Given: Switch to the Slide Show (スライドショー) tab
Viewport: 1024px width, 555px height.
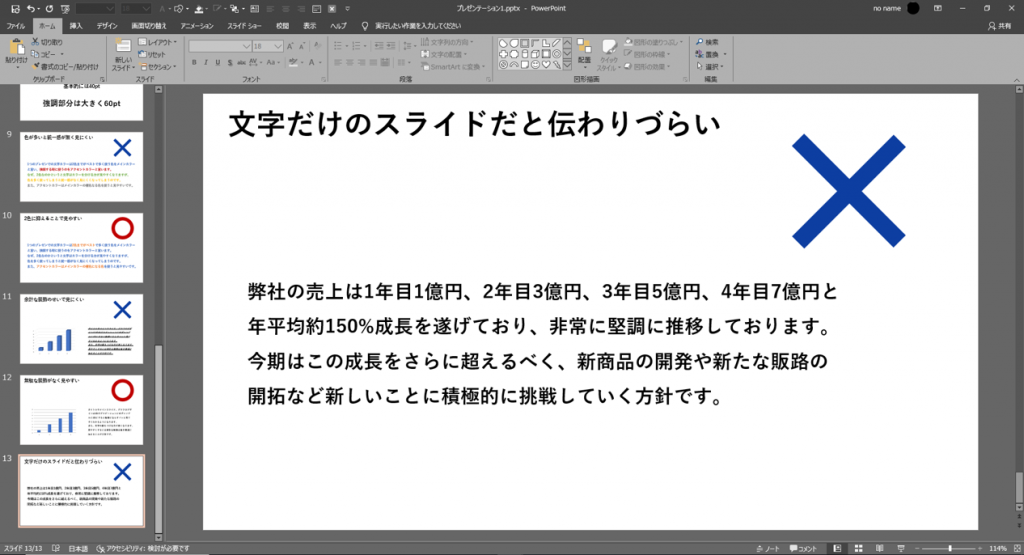Looking at the screenshot, I should [244, 26].
